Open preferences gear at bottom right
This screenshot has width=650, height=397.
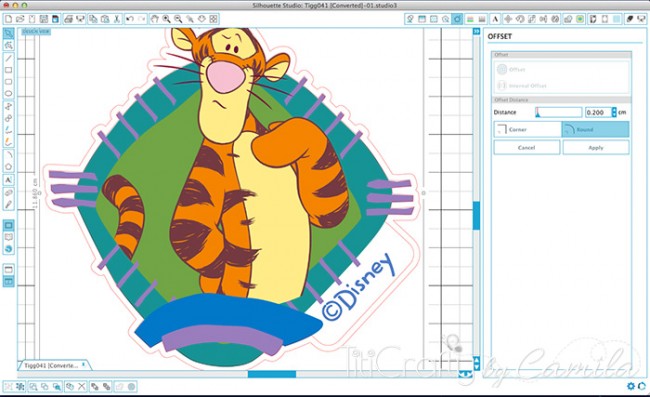(631, 386)
